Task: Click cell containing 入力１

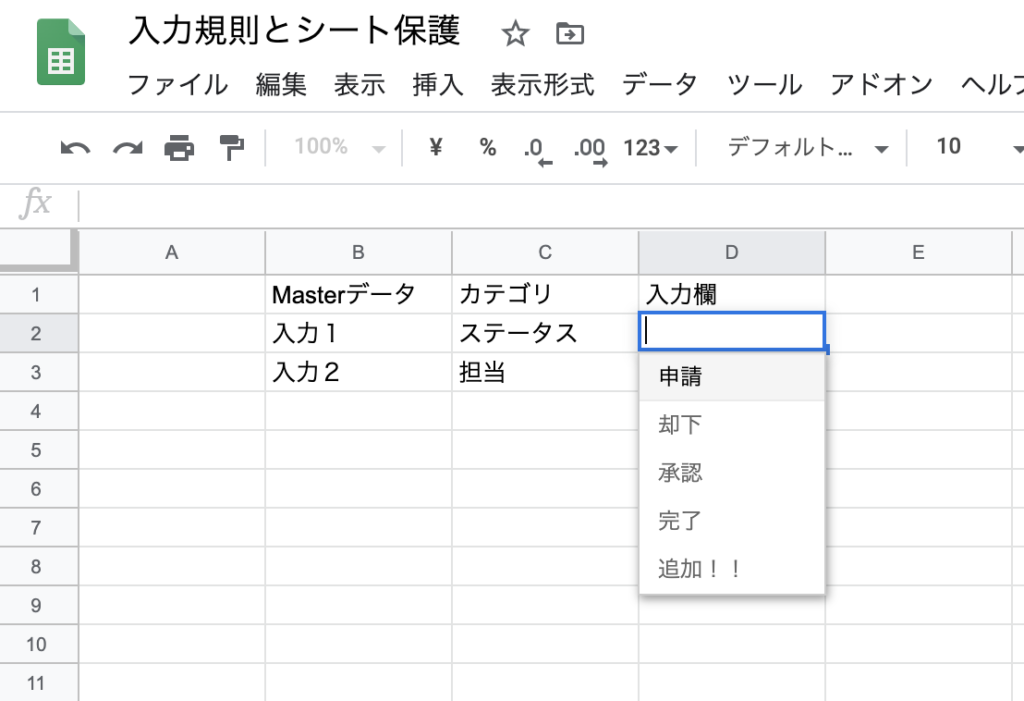Action: 359,333
